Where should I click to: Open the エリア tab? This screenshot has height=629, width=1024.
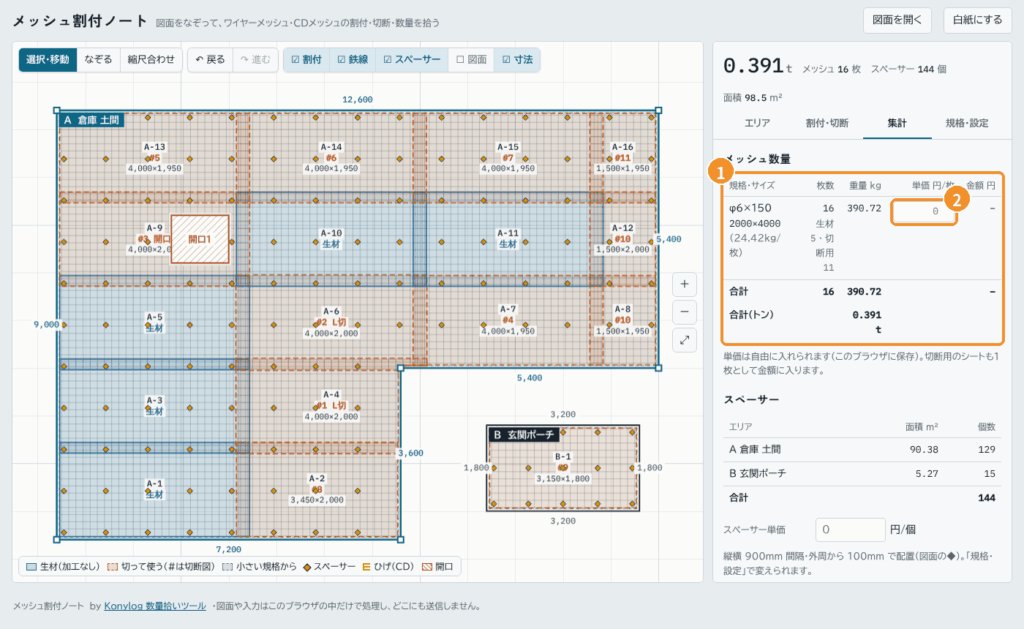[757, 123]
